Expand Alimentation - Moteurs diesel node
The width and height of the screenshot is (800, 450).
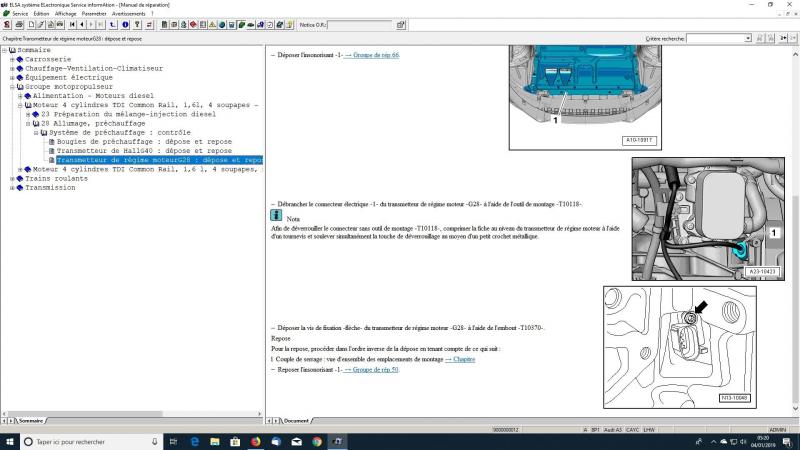20,96
